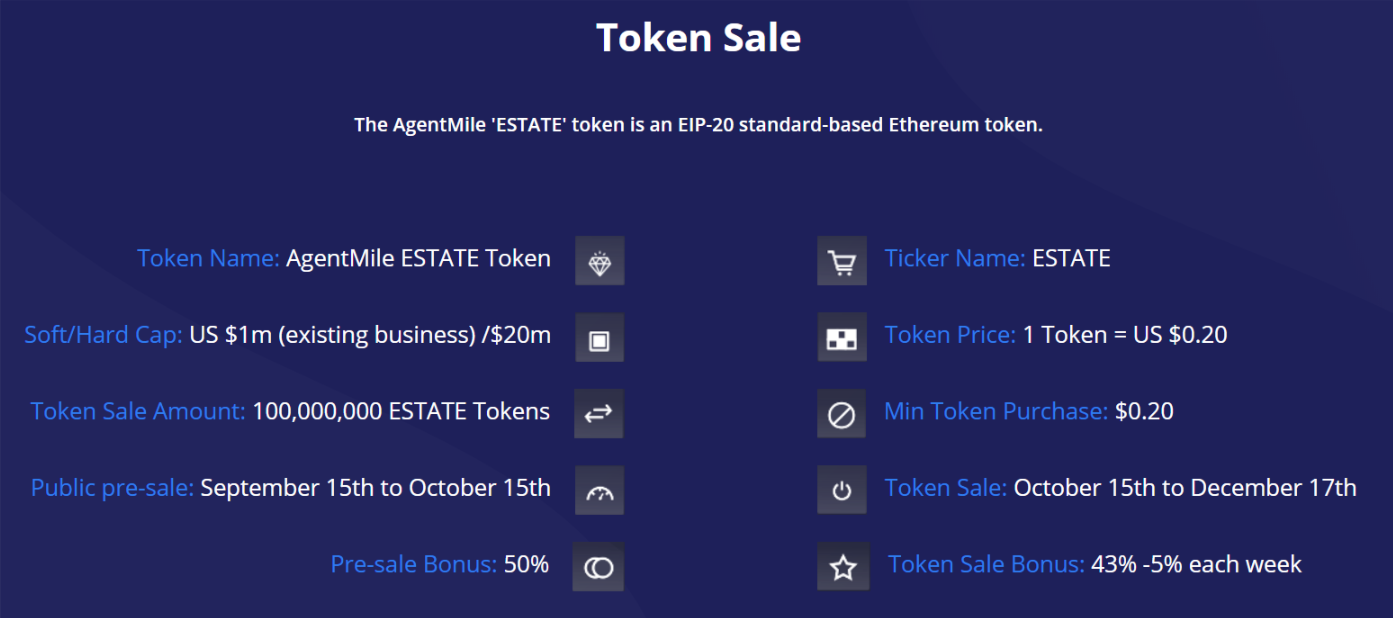Click the Min Token Purchase label
This screenshot has height=618, width=1393.
996,411
